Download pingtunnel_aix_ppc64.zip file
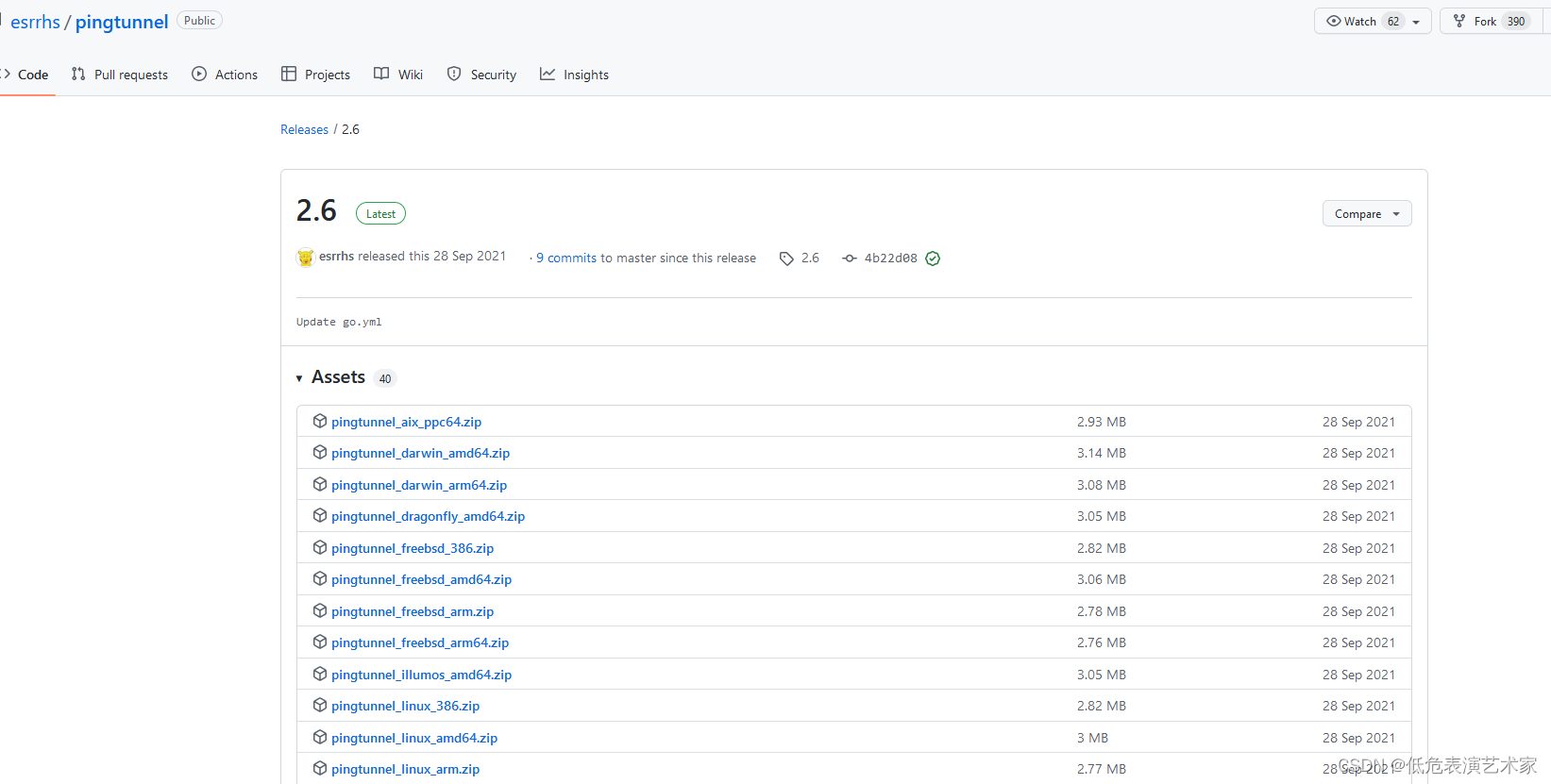 coord(406,422)
